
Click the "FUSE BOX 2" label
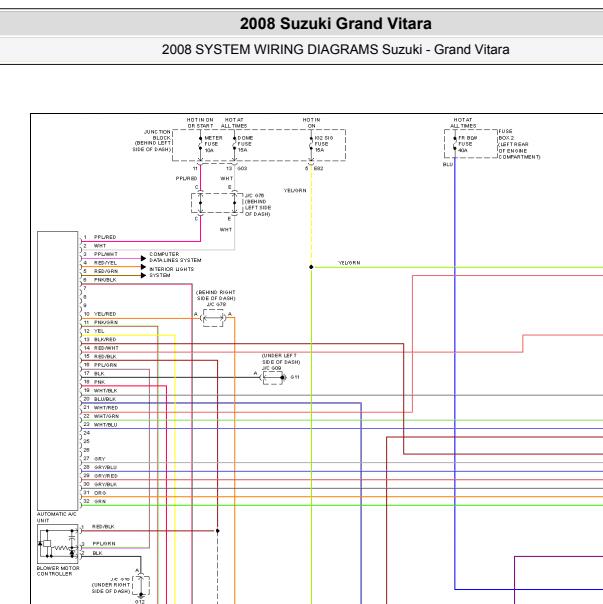(506, 134)
